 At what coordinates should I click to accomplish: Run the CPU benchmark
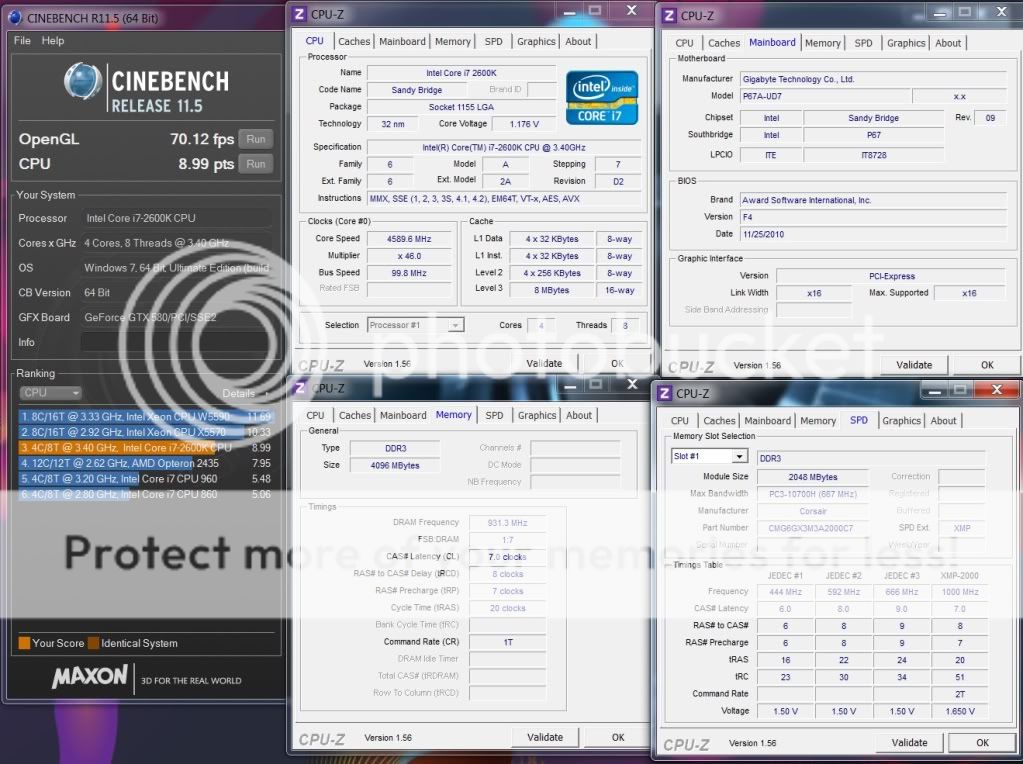pos(256,164)
